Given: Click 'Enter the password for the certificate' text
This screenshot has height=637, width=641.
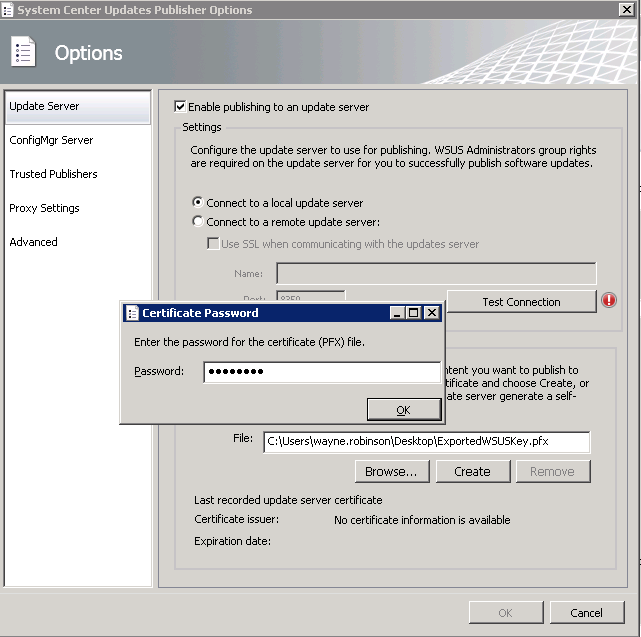Looking at the screenshot, I should click(x=249, y=342).
